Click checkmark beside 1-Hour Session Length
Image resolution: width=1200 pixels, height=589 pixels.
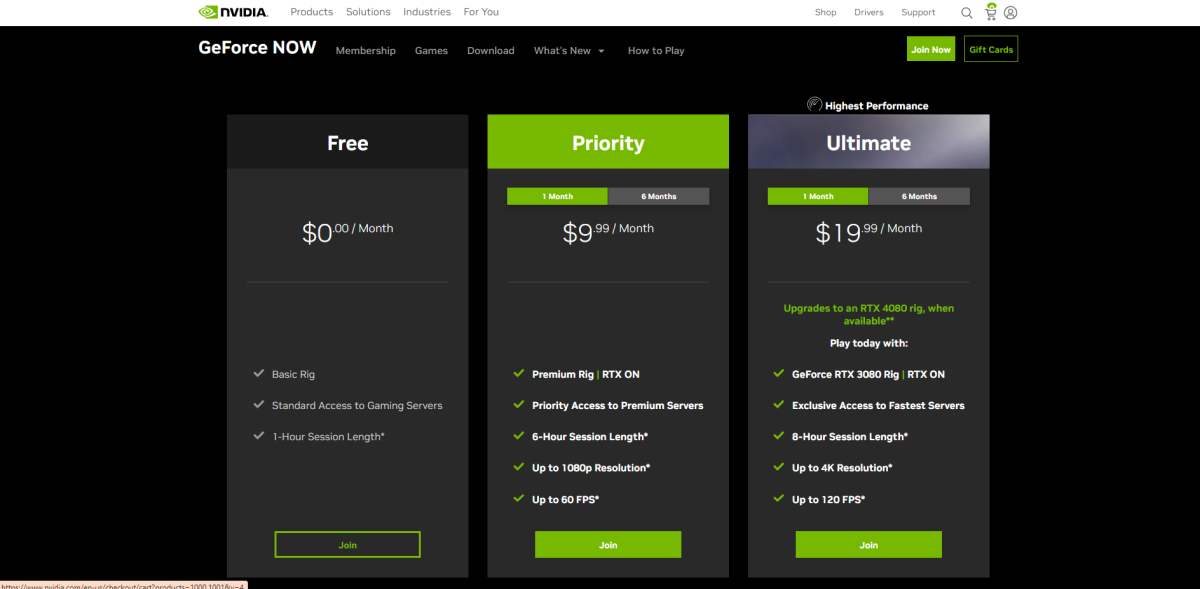click(x=258, y=435)
